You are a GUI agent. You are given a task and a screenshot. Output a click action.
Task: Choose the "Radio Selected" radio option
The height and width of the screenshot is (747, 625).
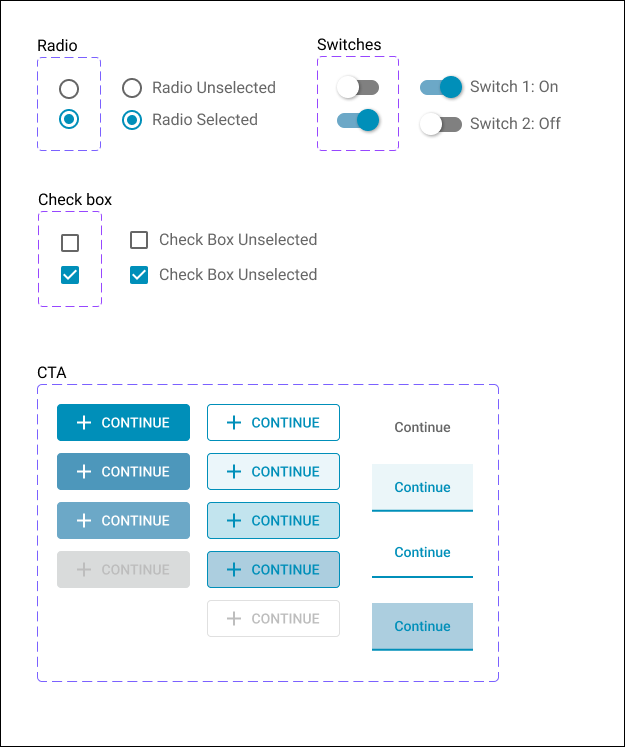tap(132, 120)
